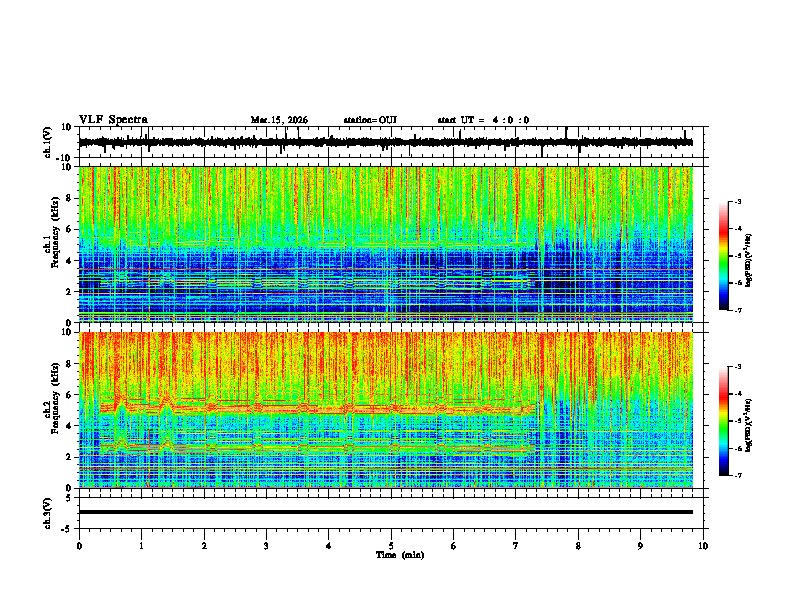Viewport: 792px width, 612px height.
Task: Click time axis tick label '5'
Action: click(x=391, y=546)
